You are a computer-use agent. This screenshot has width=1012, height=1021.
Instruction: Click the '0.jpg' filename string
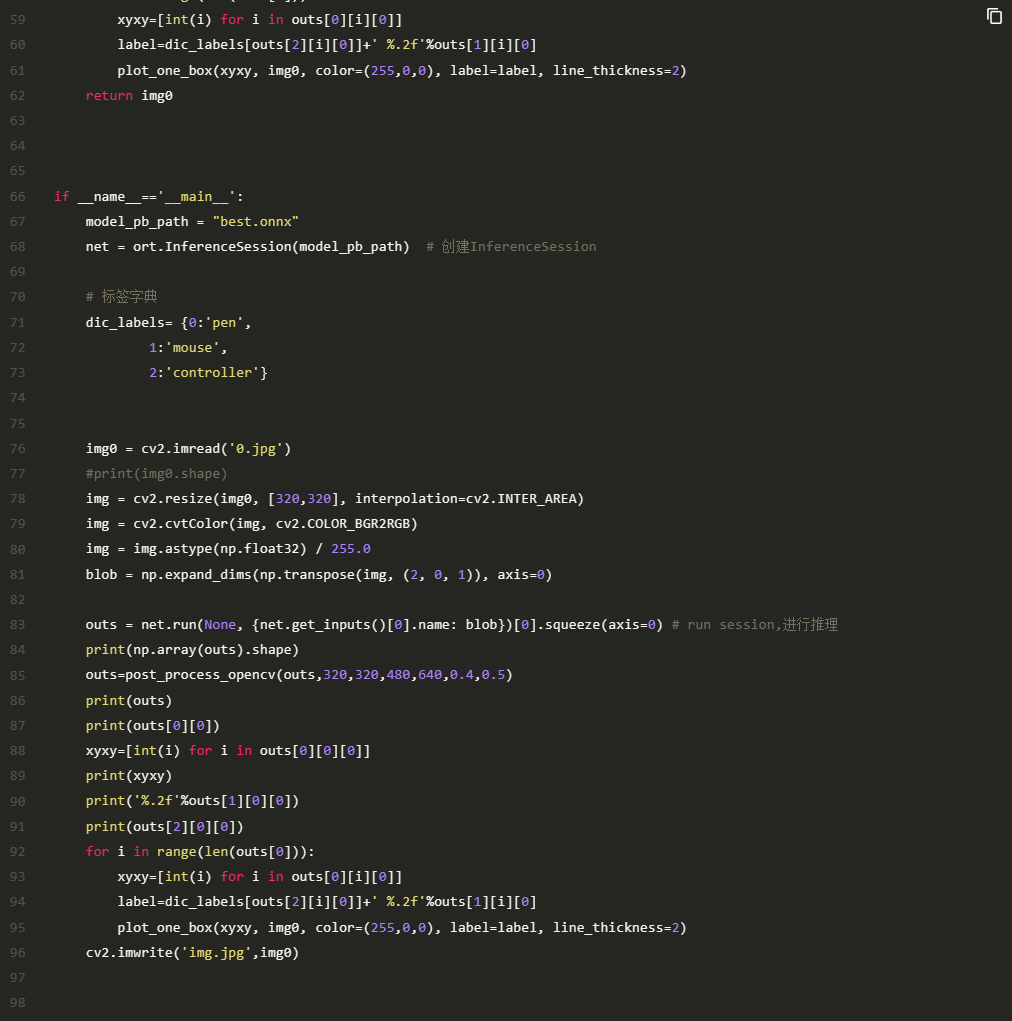click(256, 449)
